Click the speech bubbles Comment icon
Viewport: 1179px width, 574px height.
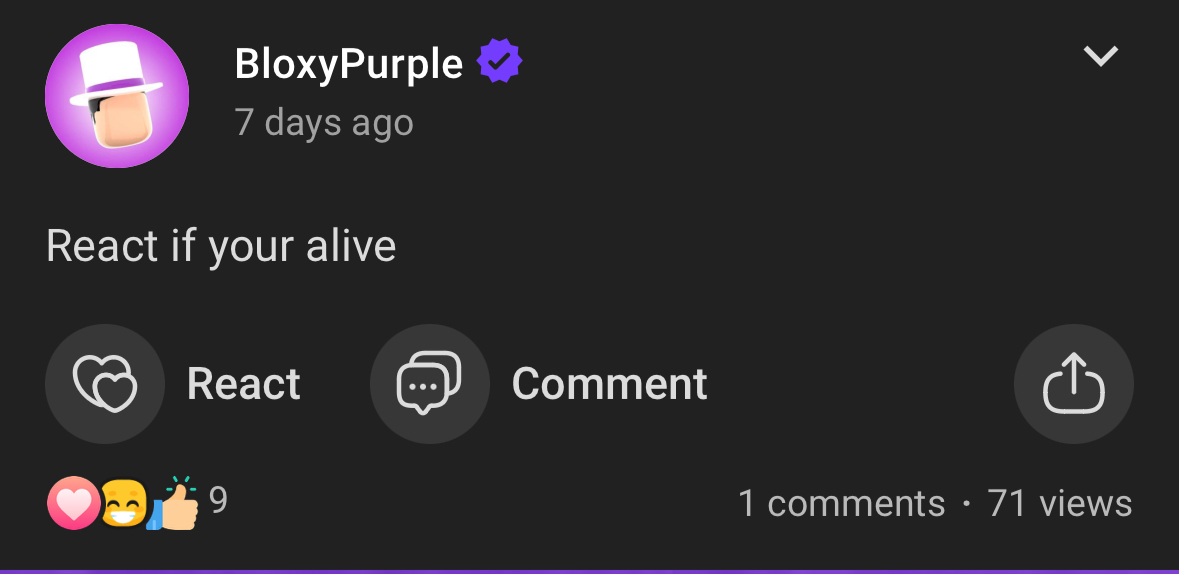429,384
